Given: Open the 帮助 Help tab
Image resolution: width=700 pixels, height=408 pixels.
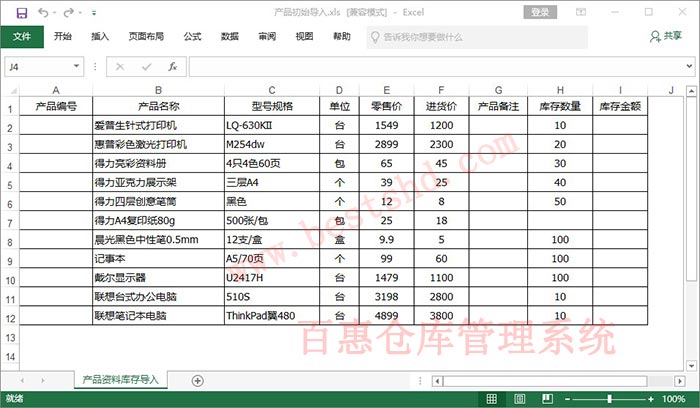Looking at the screenshot, I should pyautogui.click(x=342, y=37).
